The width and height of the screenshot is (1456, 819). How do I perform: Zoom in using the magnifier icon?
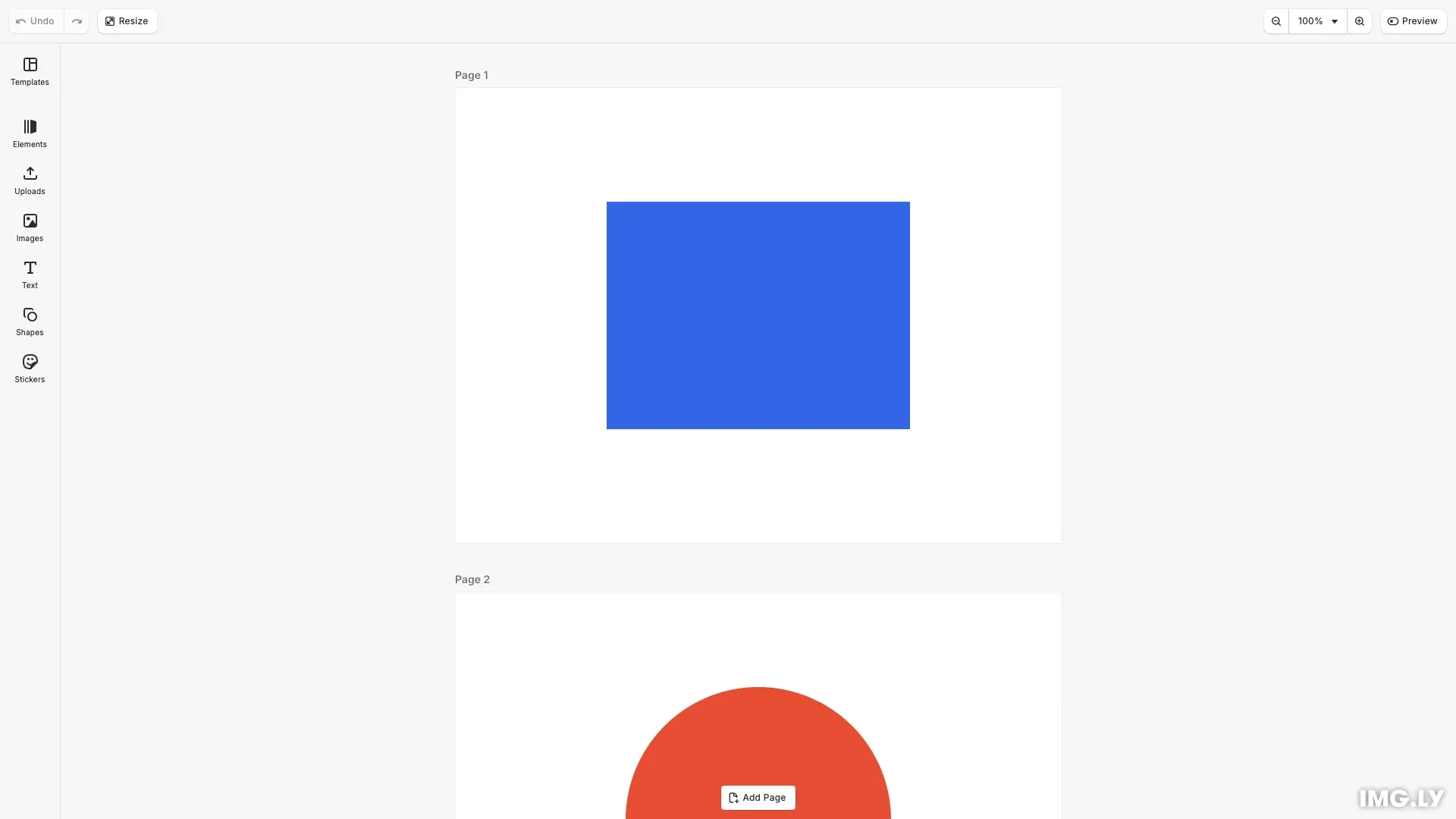click(1360, 20)
